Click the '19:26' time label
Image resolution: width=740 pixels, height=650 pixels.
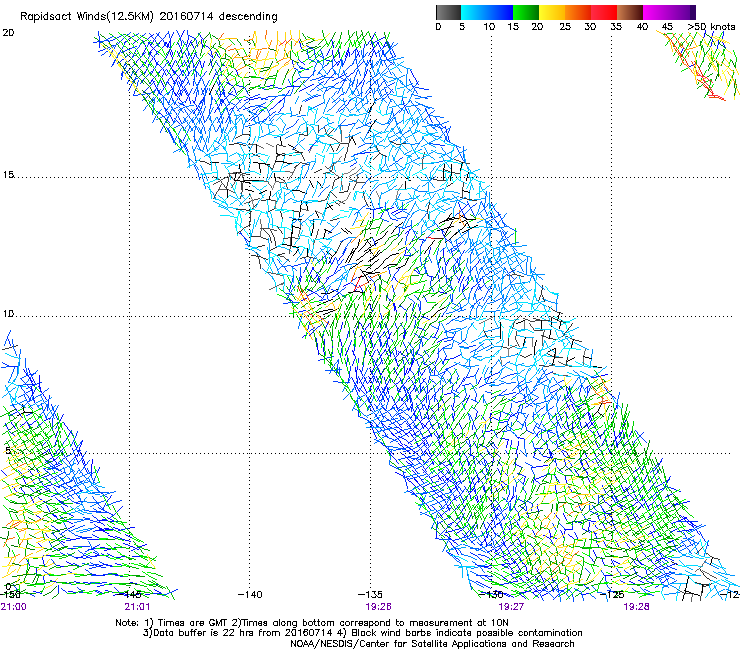378,607
